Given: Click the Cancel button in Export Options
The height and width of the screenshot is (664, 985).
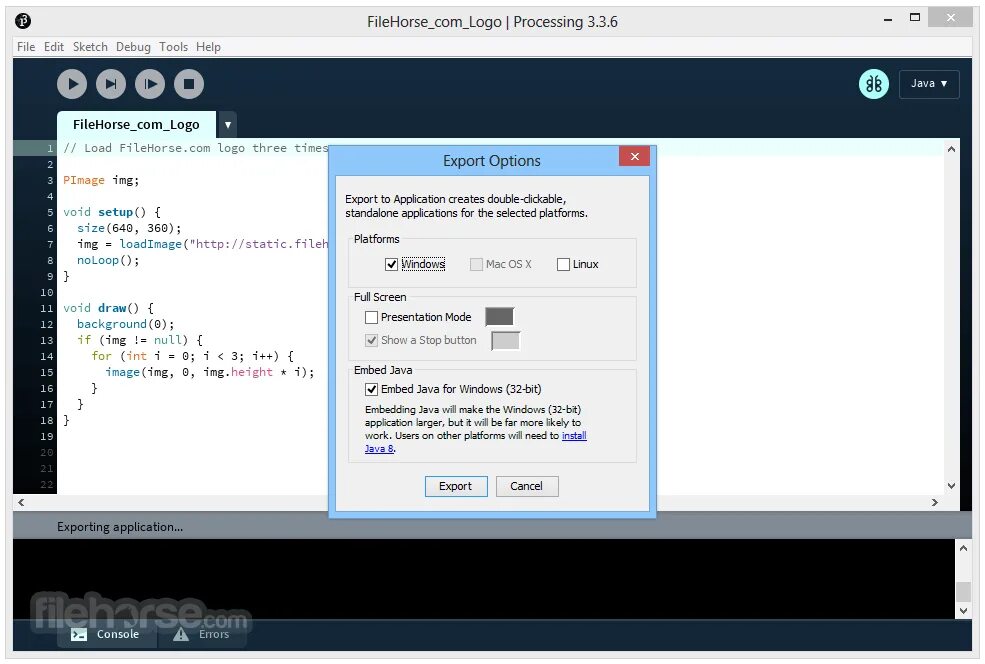Looking at the screenshot, I should point(526,486).
